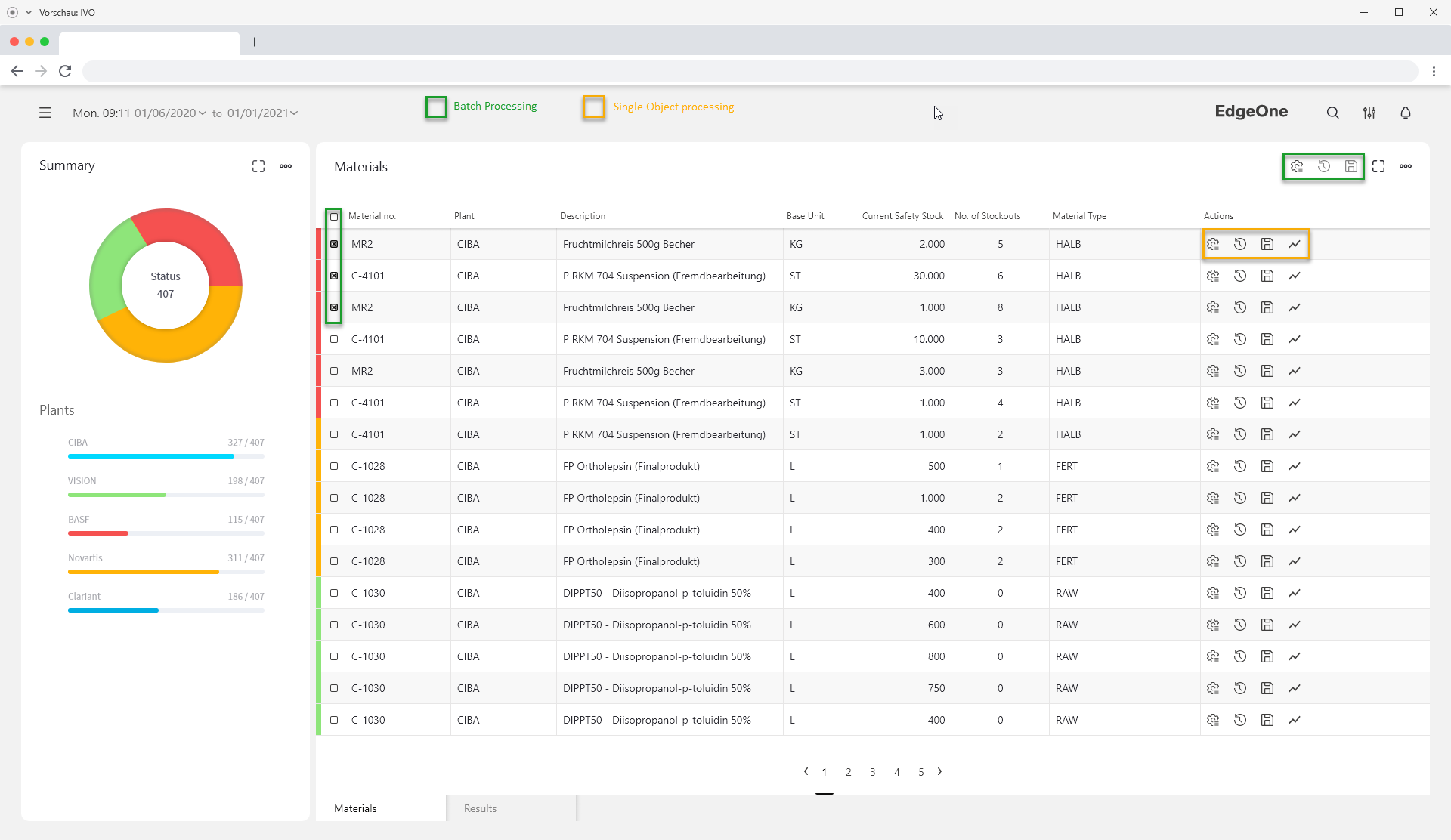Open the Materials panel three-dot options menu
Image resolution: width=1451 pixels, height=840 pixels.
pos(1406,166)
